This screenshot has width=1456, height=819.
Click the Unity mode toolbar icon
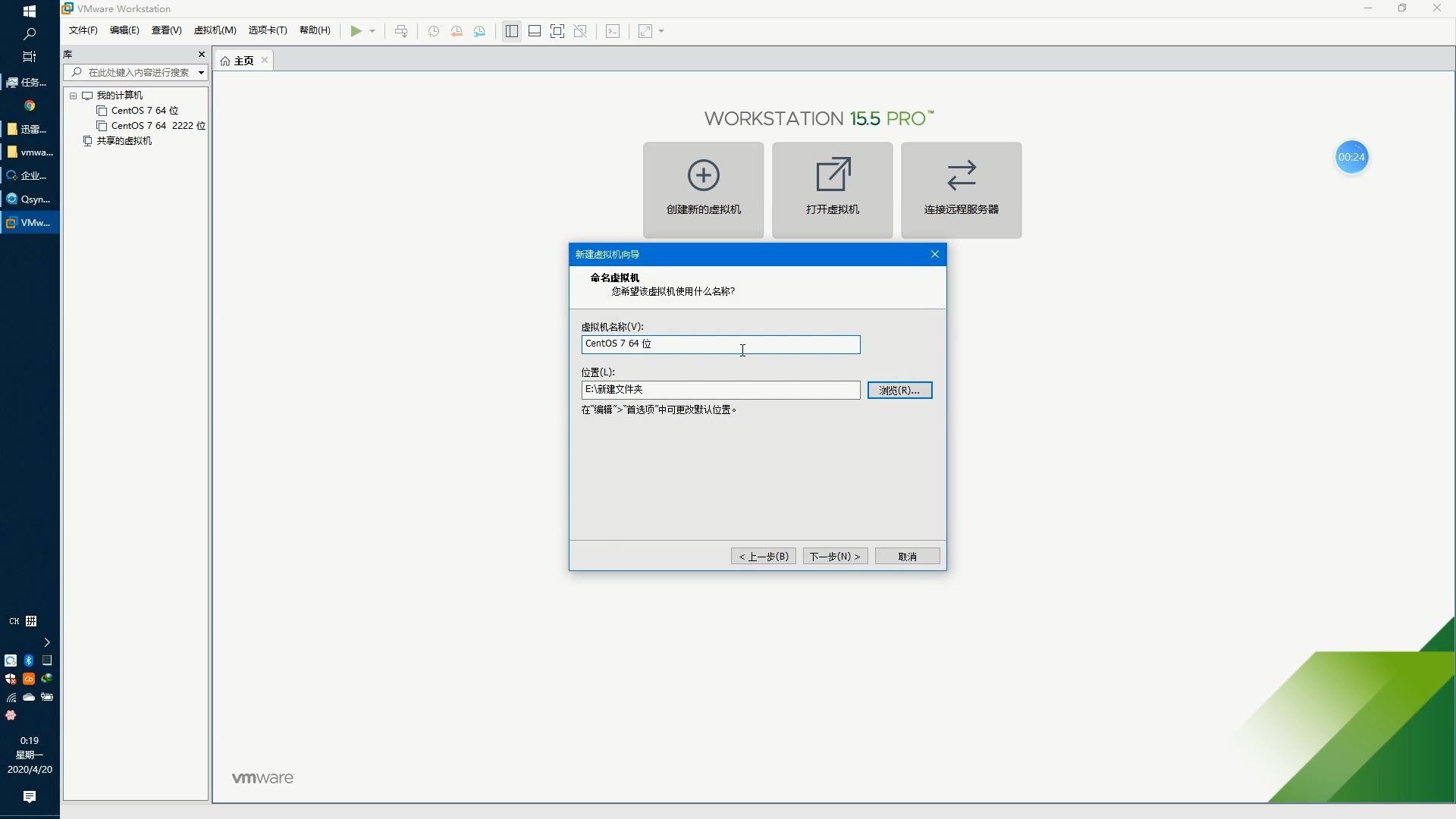(581, 31)
